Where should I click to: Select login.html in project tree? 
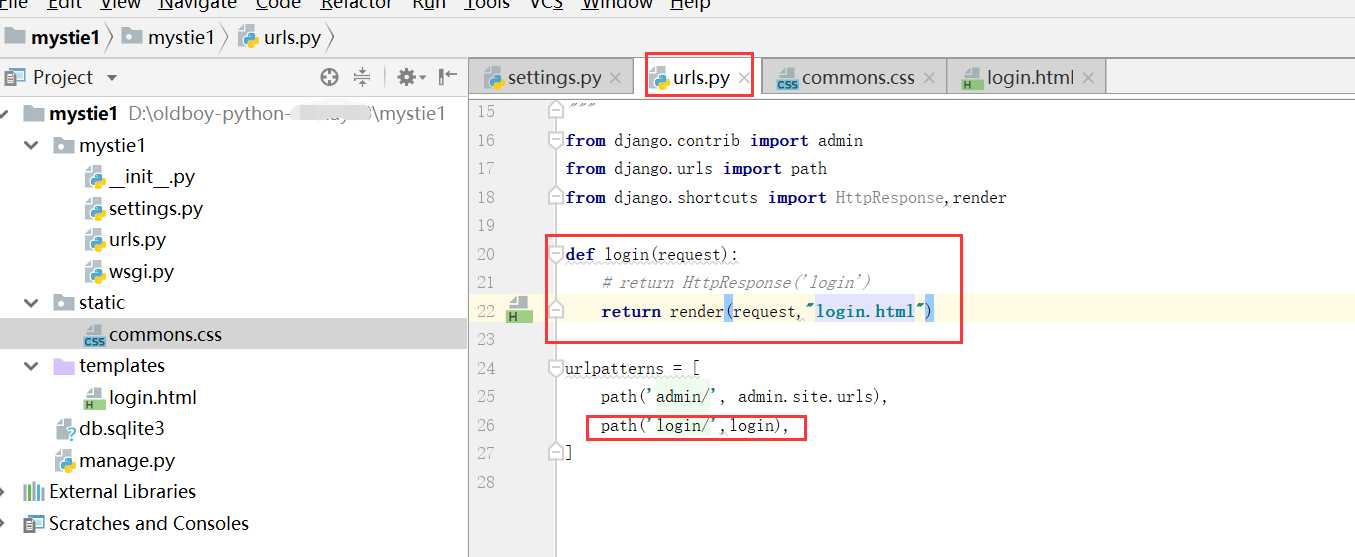[141, 397]
